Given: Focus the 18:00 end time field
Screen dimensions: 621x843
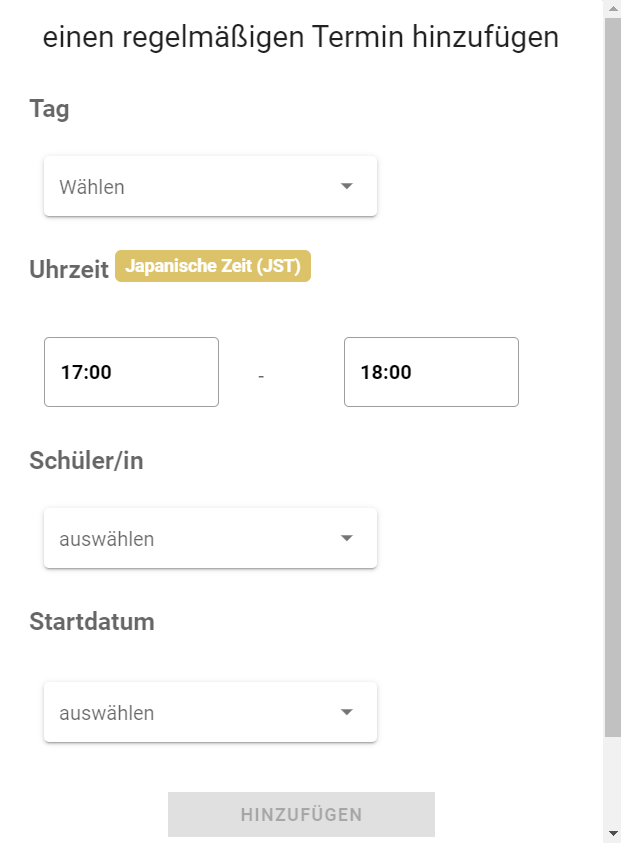Looking at the screenshot, I should (431, 372).
